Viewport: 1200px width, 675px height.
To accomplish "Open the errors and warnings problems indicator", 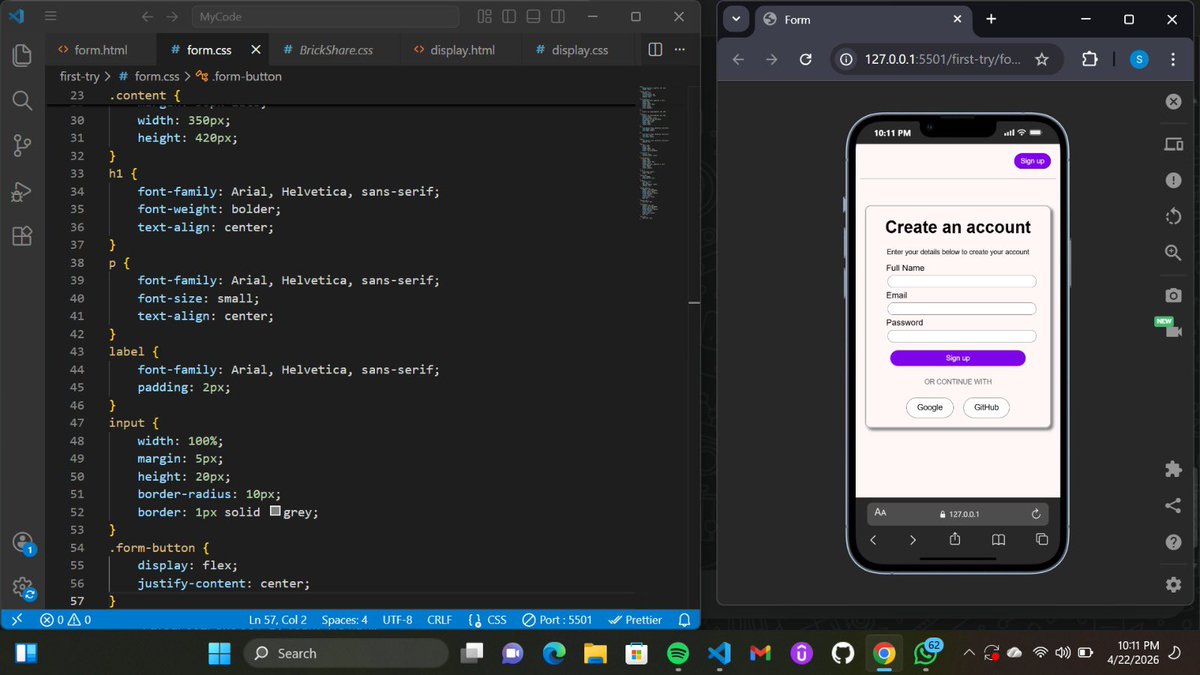I will click(x=66, y=620).
